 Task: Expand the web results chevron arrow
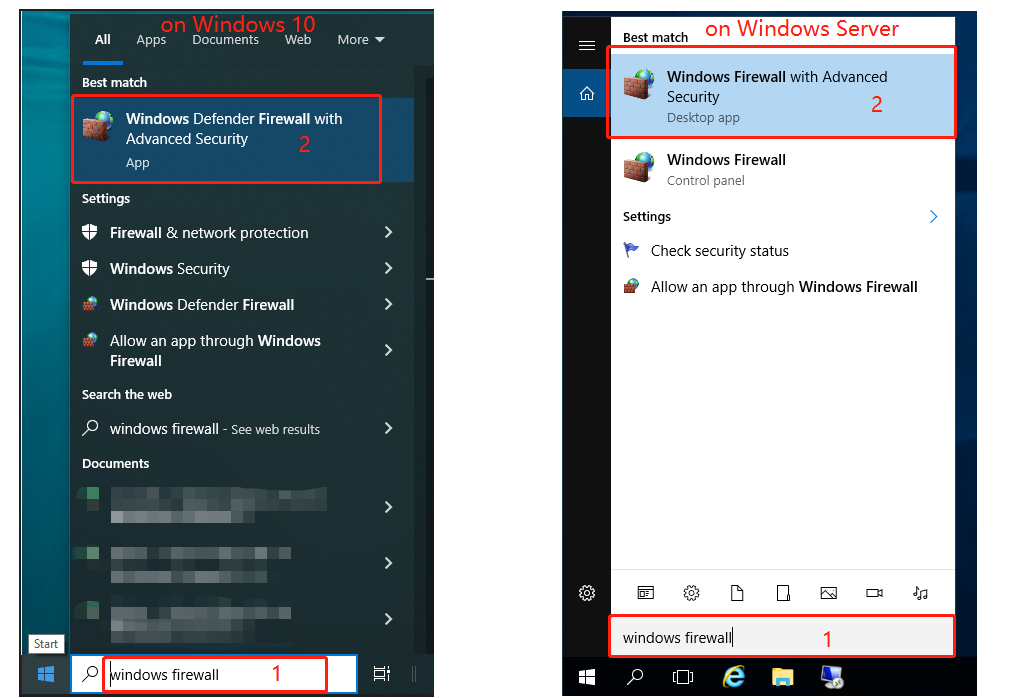(x=388, y=428)
